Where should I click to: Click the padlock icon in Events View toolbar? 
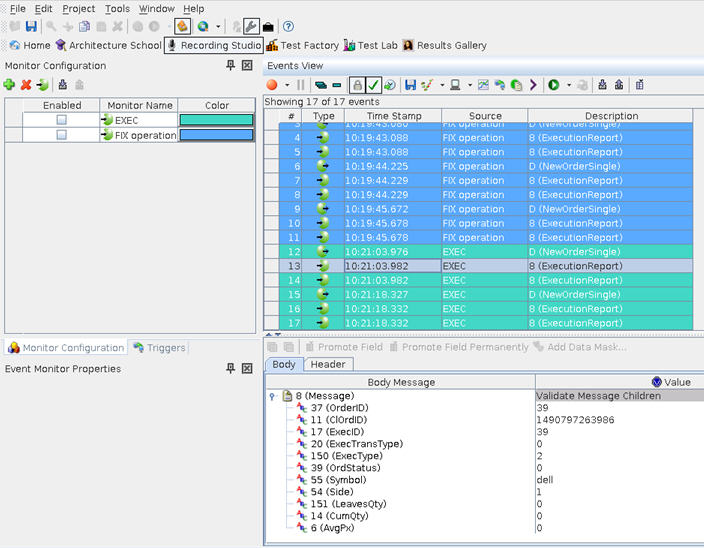(x=357, y=85)
